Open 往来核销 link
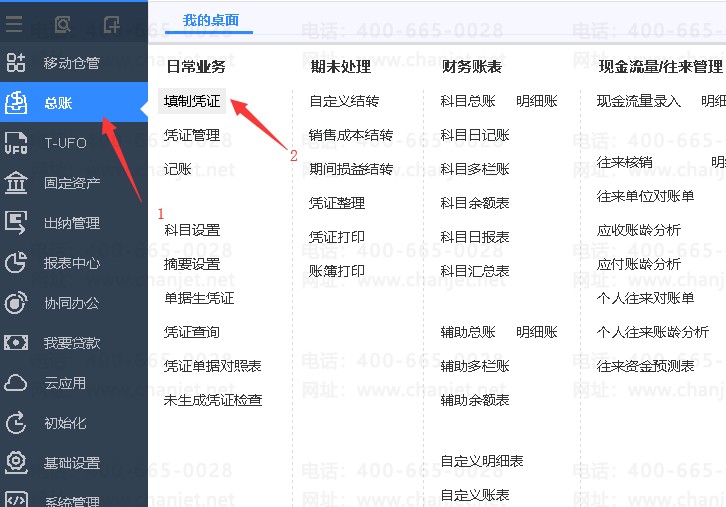The height and width of the screenshot is (507, 726). tap(625, 162)
